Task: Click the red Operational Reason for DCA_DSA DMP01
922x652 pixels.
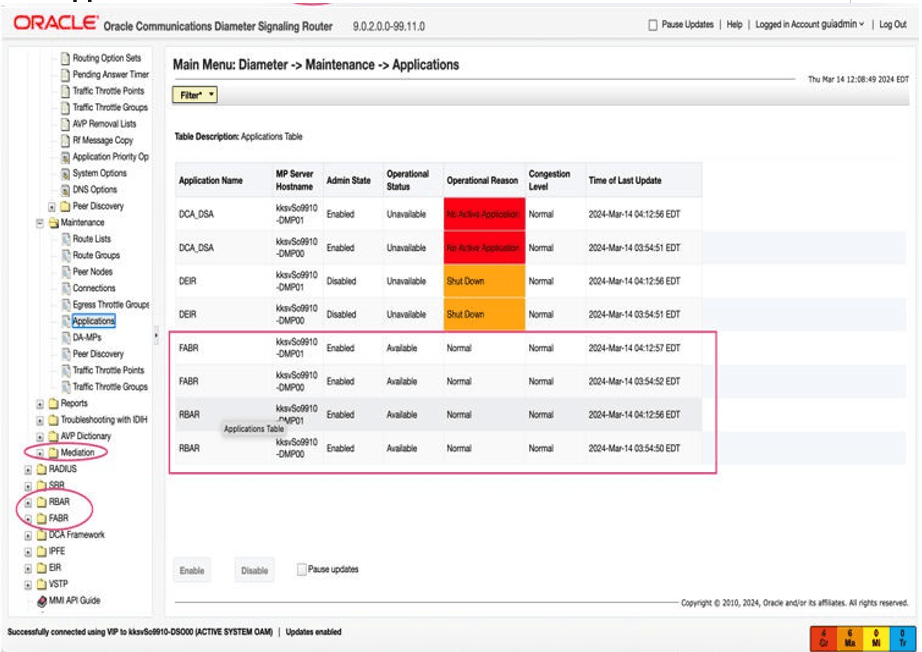Action: (x=483, y=214)
